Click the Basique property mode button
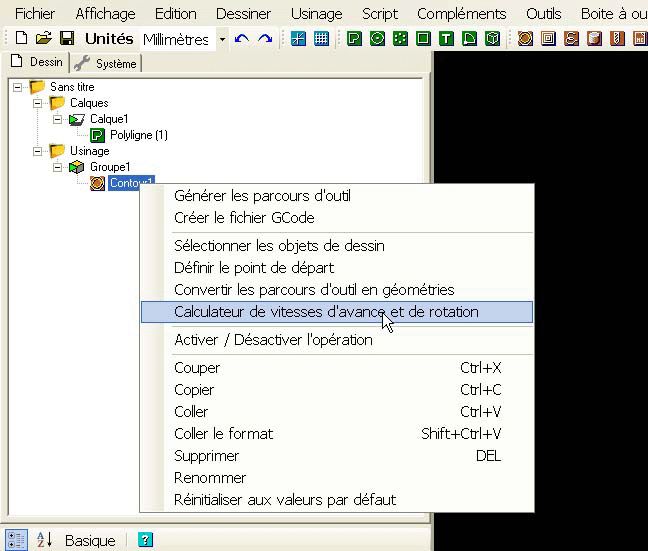The width and height of the screenshot is (648, 551). coord(90,540)
